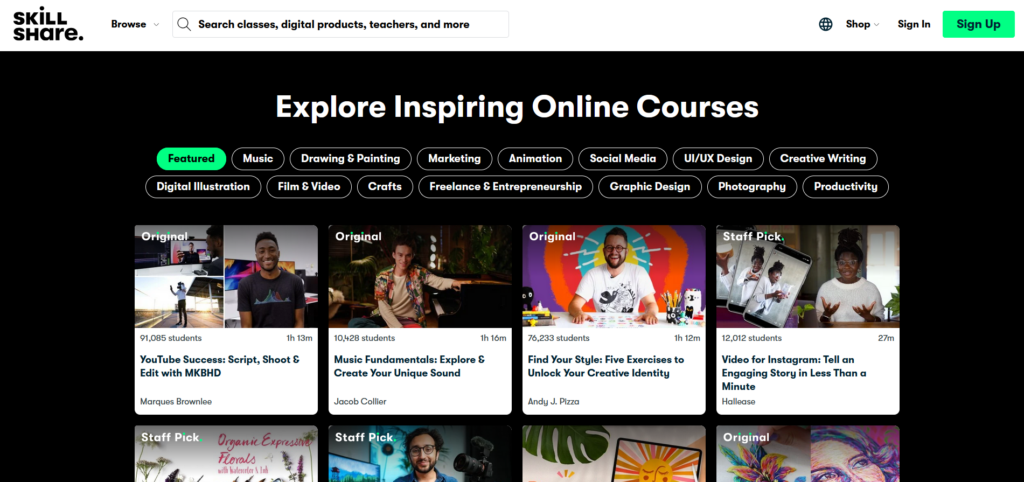Select the Music category filter

(x=257, y=158)
